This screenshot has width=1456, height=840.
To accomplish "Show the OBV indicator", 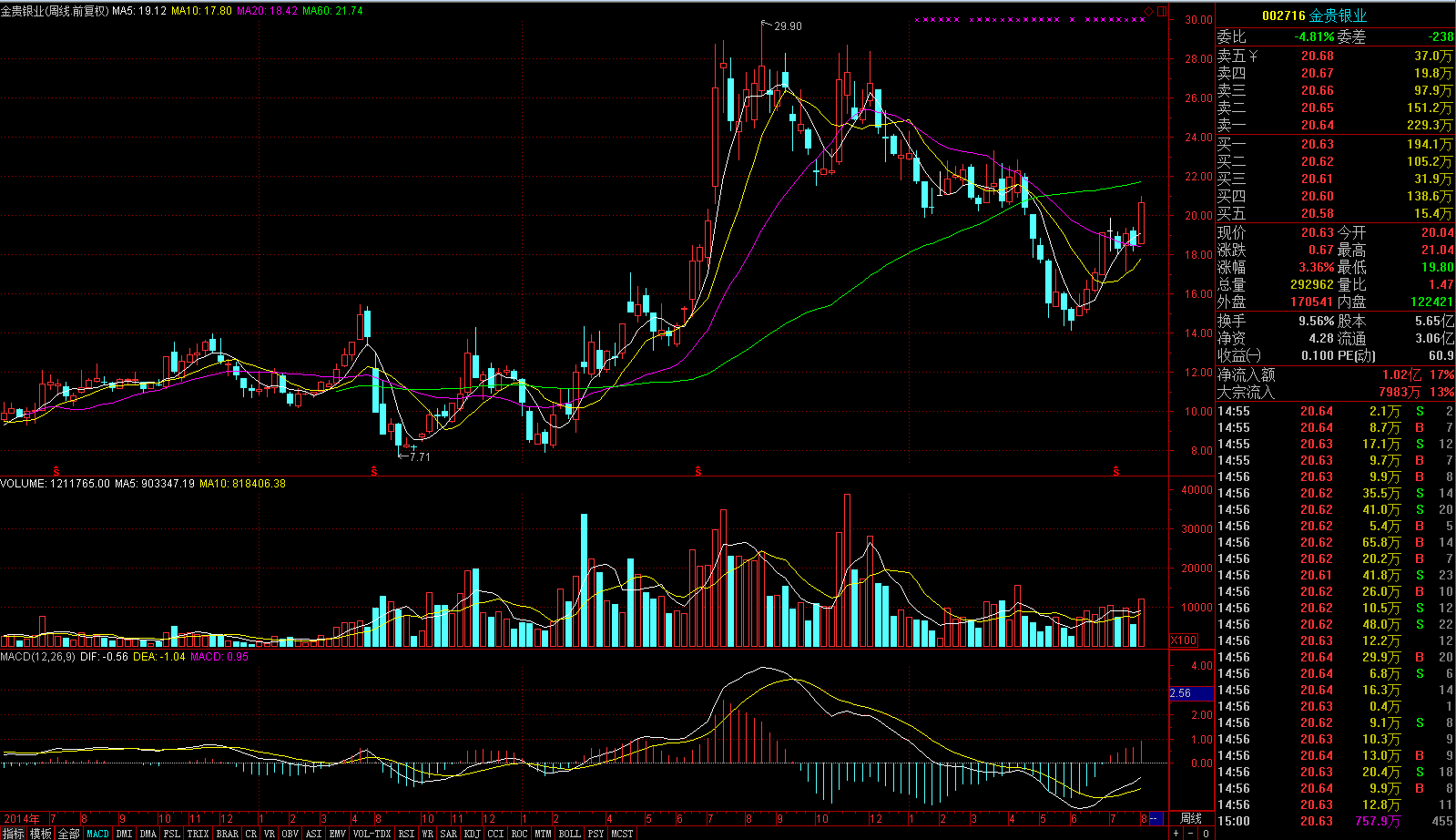I will 290,834.
